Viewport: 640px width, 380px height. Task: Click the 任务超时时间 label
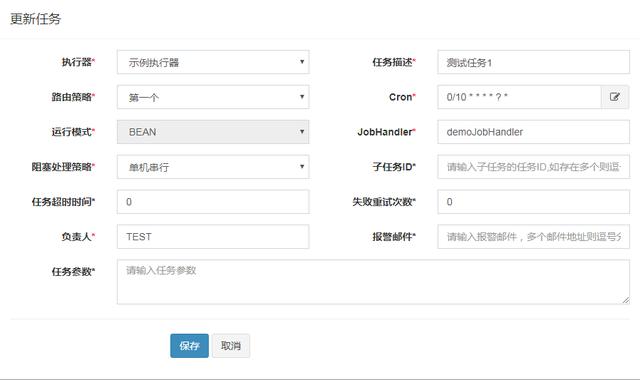[63, 202]
